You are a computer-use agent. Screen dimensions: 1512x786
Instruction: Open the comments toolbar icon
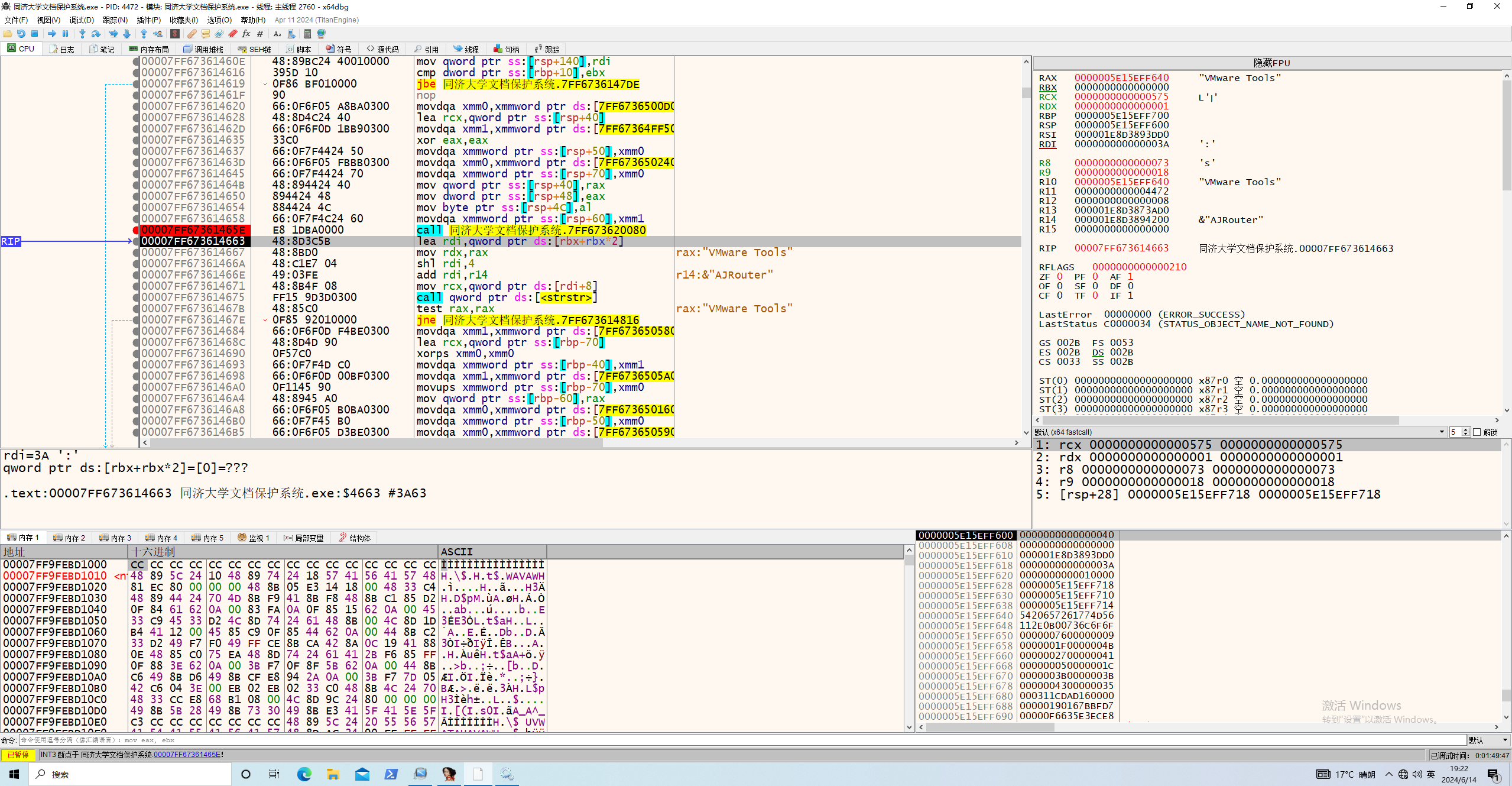click(x=206, y=34)
